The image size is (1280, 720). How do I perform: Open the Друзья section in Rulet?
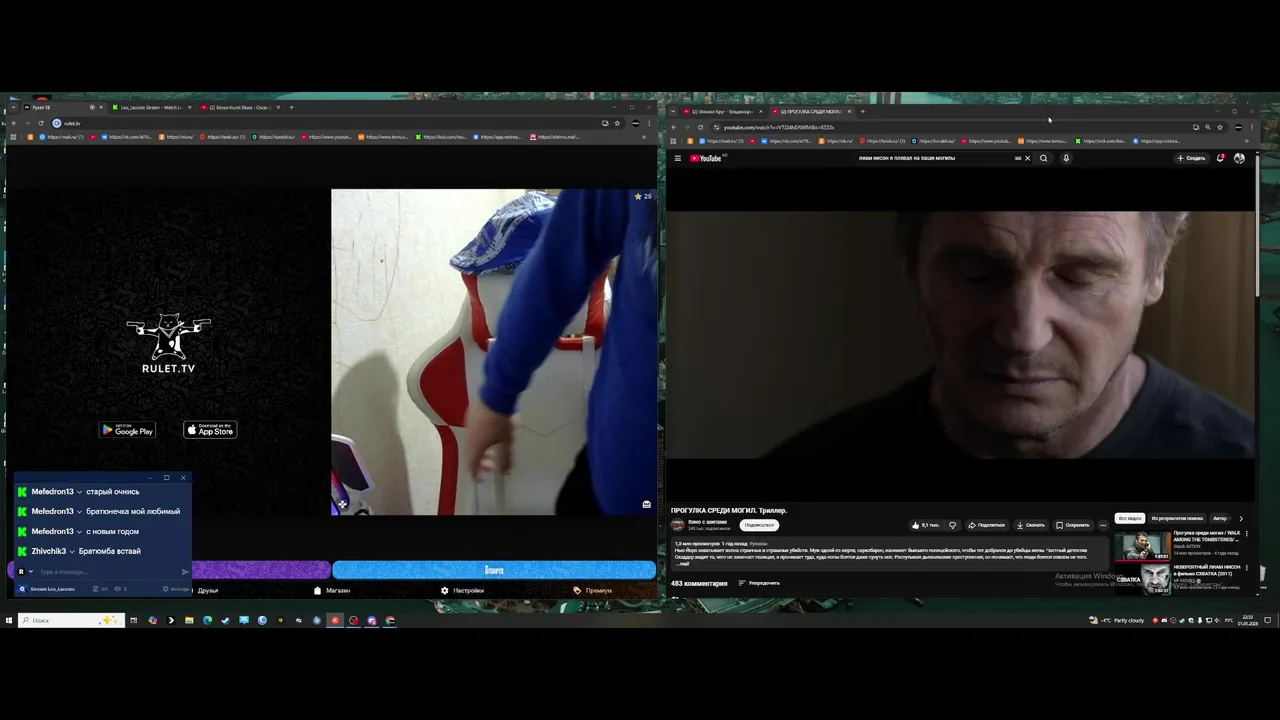[208, 590]
